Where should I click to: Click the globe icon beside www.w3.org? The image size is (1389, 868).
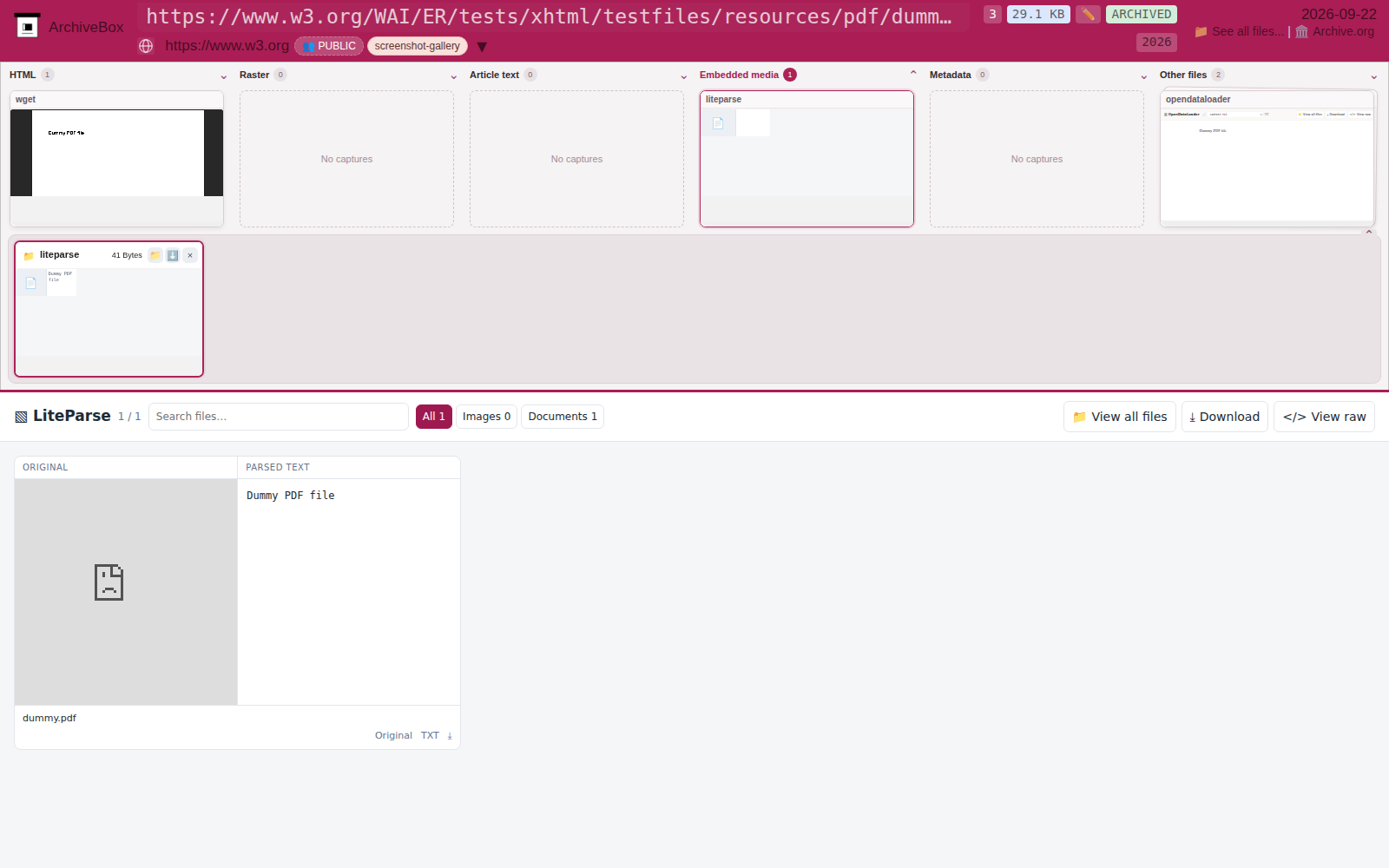[146, 46]
